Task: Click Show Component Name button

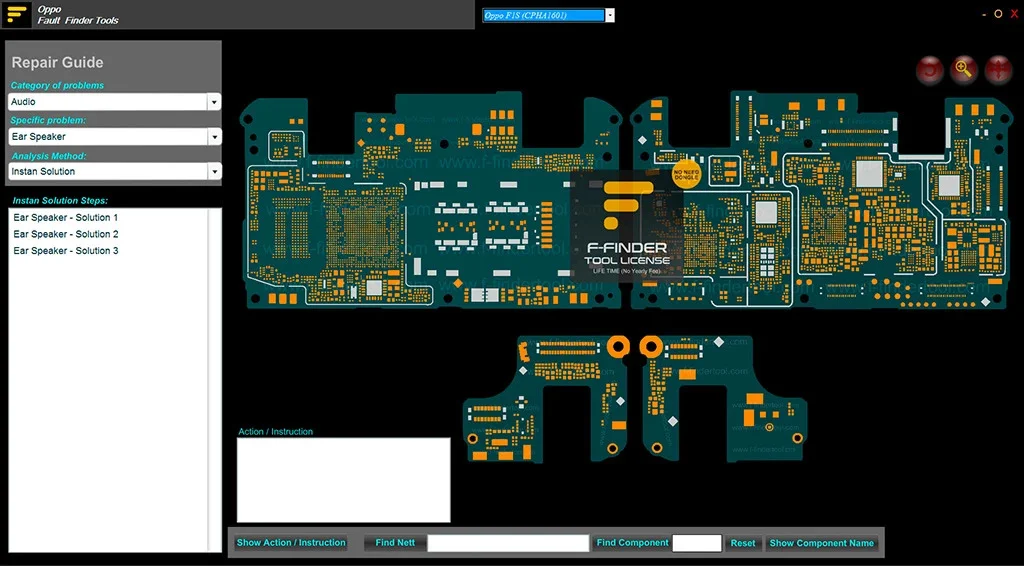Action: coord(822,543)
